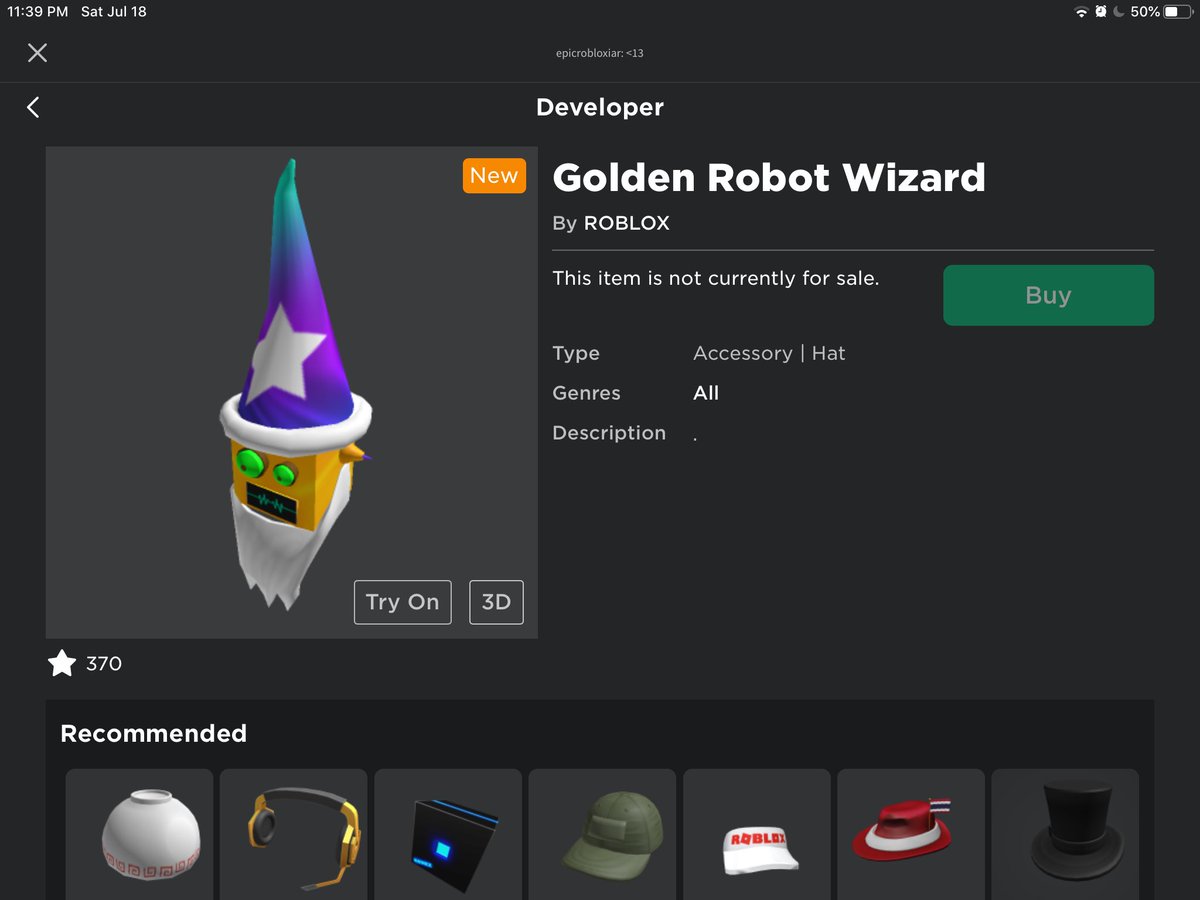Click the Try On button
The image size is (1200, 900).
[402, 602]
